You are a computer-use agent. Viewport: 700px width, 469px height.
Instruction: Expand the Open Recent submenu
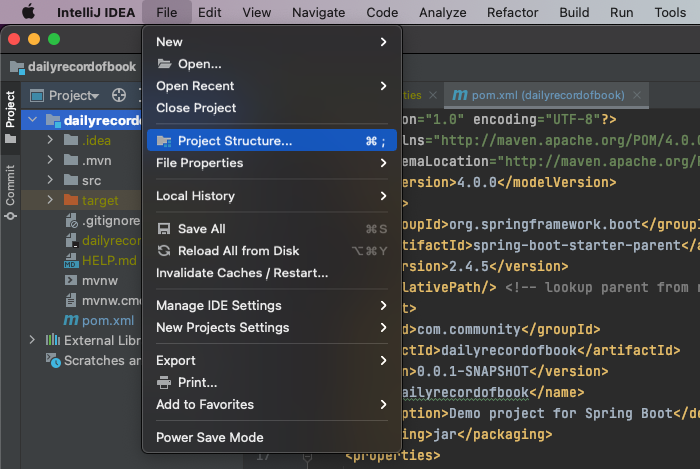coord(271,86)
